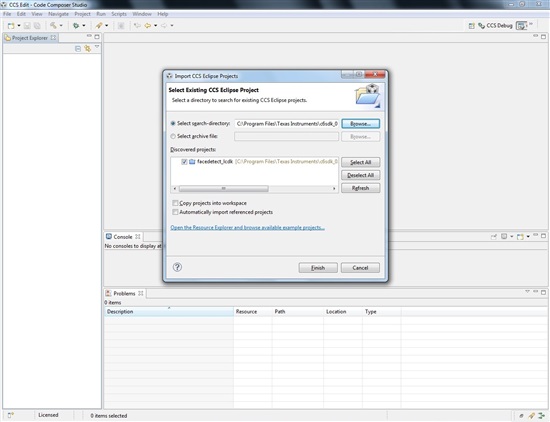This screenshot has width=550, height=422.
Task: Click the projects list right scroll arrow
Action: [334, 189]
